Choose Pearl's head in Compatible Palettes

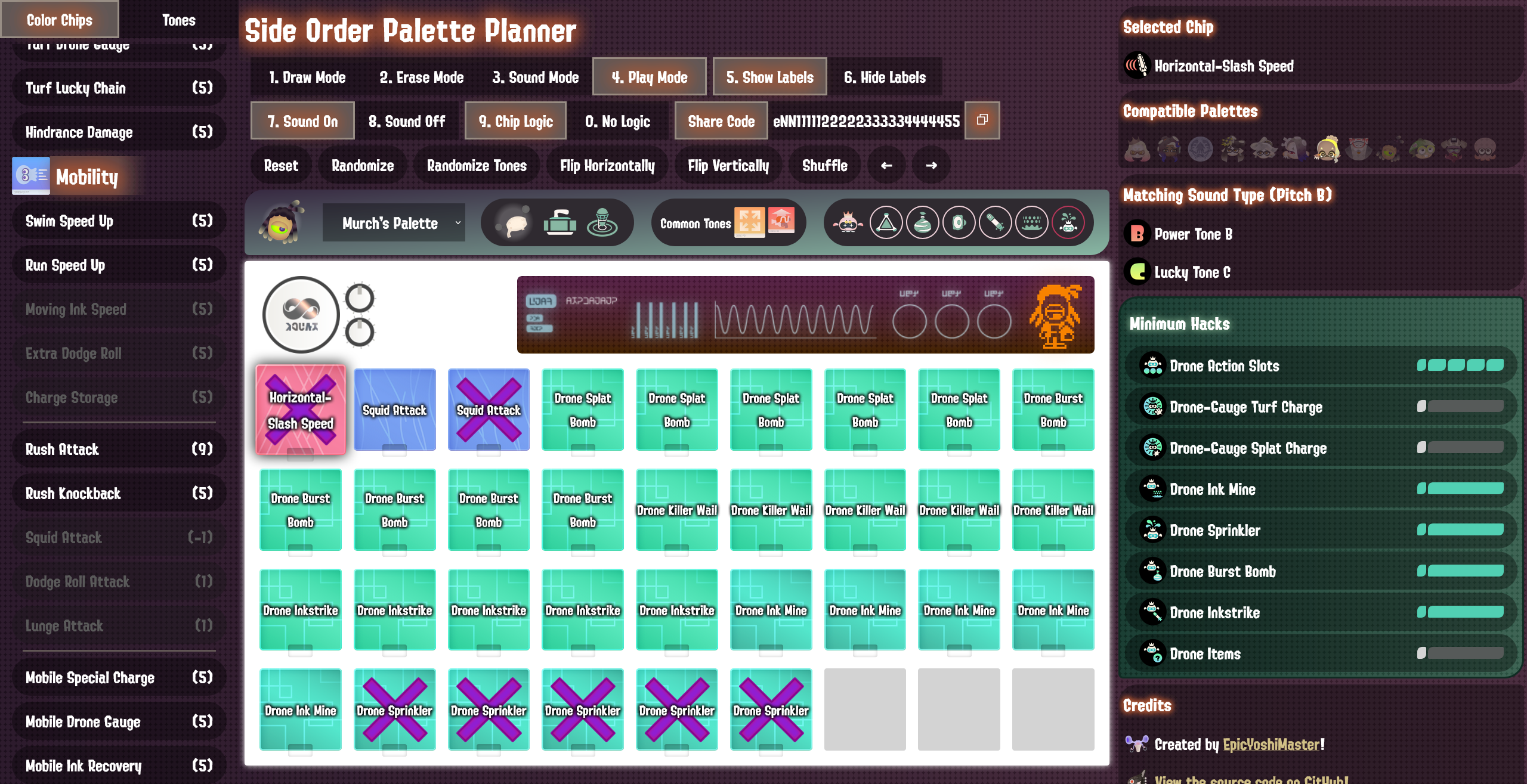point(1137,149)
